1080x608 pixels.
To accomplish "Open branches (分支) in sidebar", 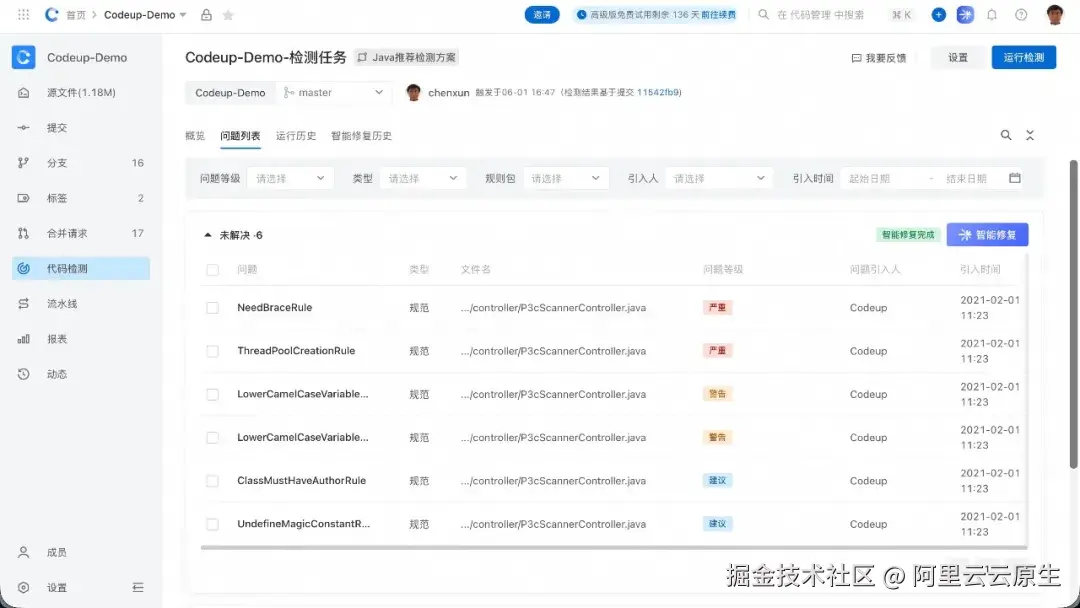I will pos(81,163).
